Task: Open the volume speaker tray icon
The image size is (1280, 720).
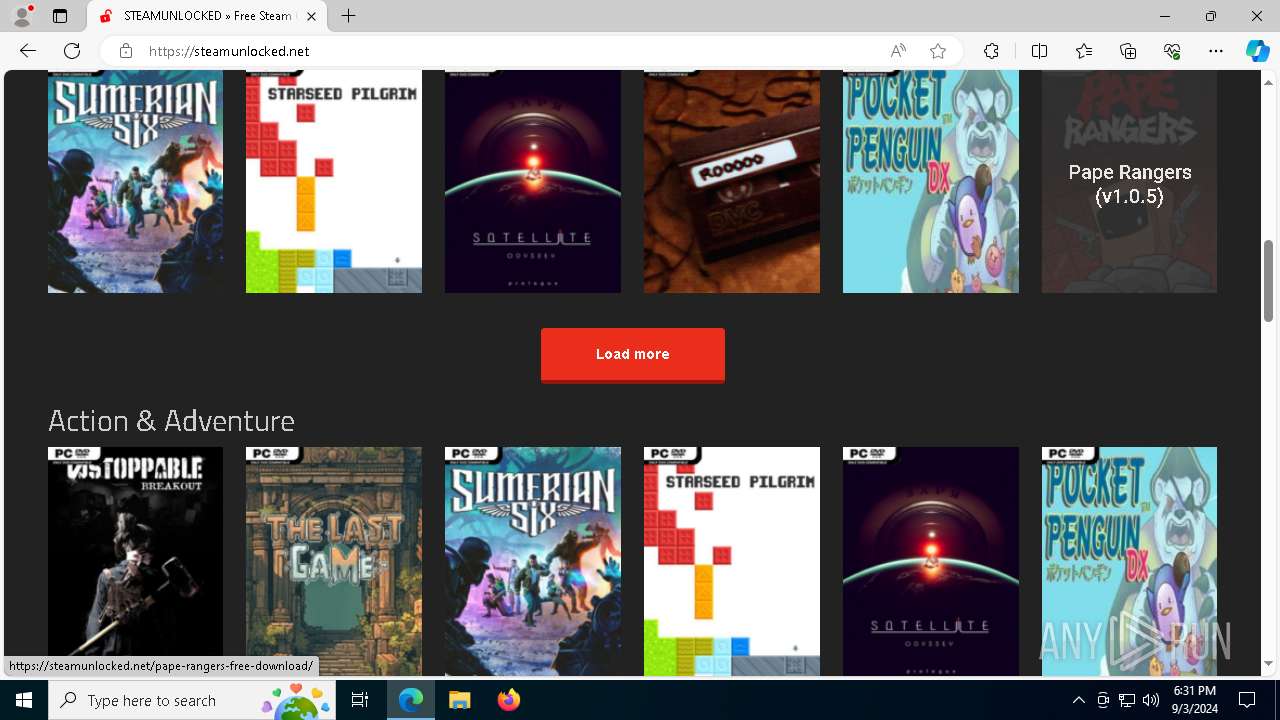Action: tap(1151, 700)
